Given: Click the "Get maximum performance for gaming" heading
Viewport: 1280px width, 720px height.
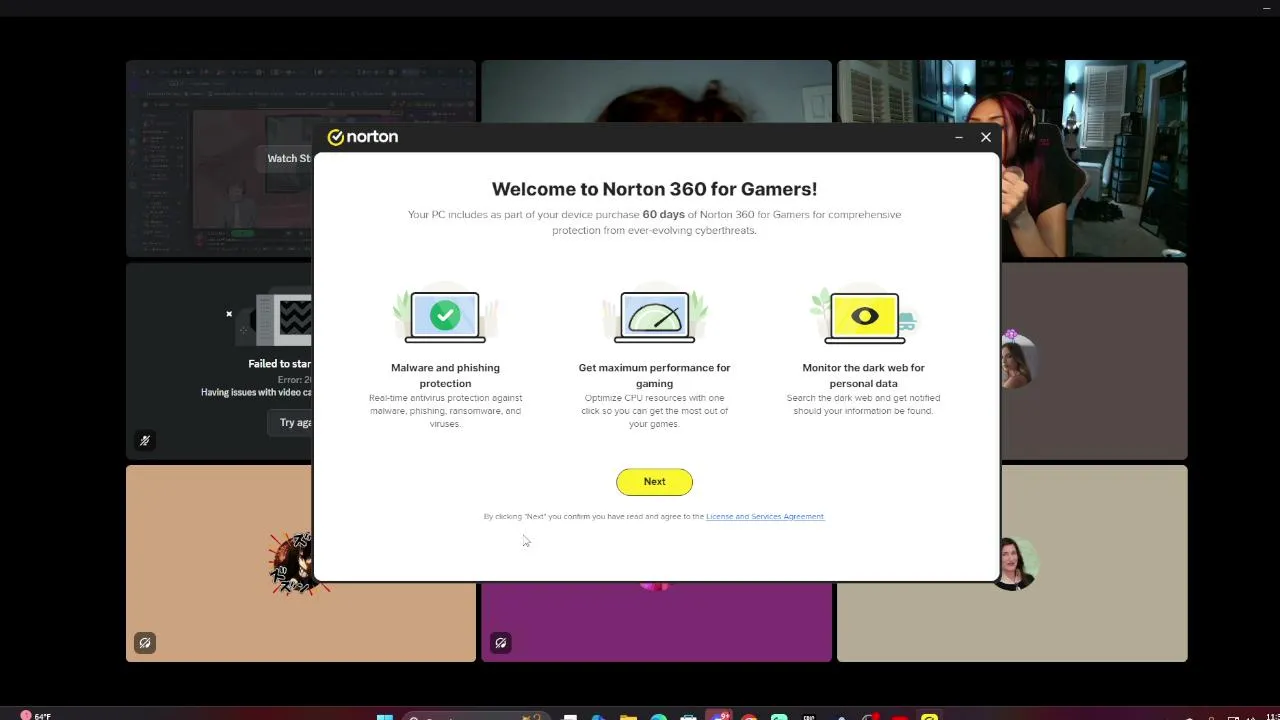Looking at the screenshot, I should (x=654, y=376).
